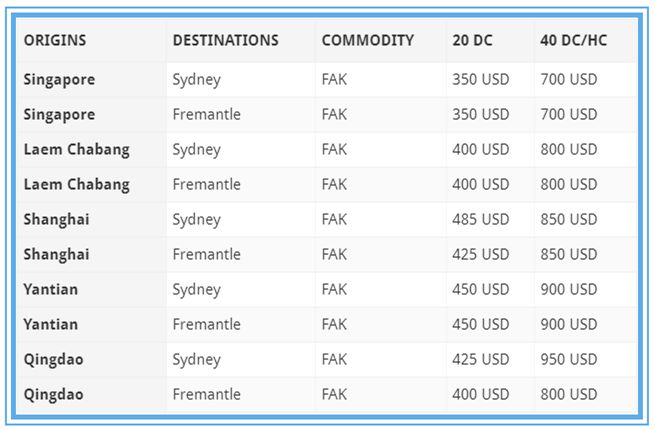Click Qingdao origin in the Fremantle row
The image size is (655, 430).
click(53, 394)
